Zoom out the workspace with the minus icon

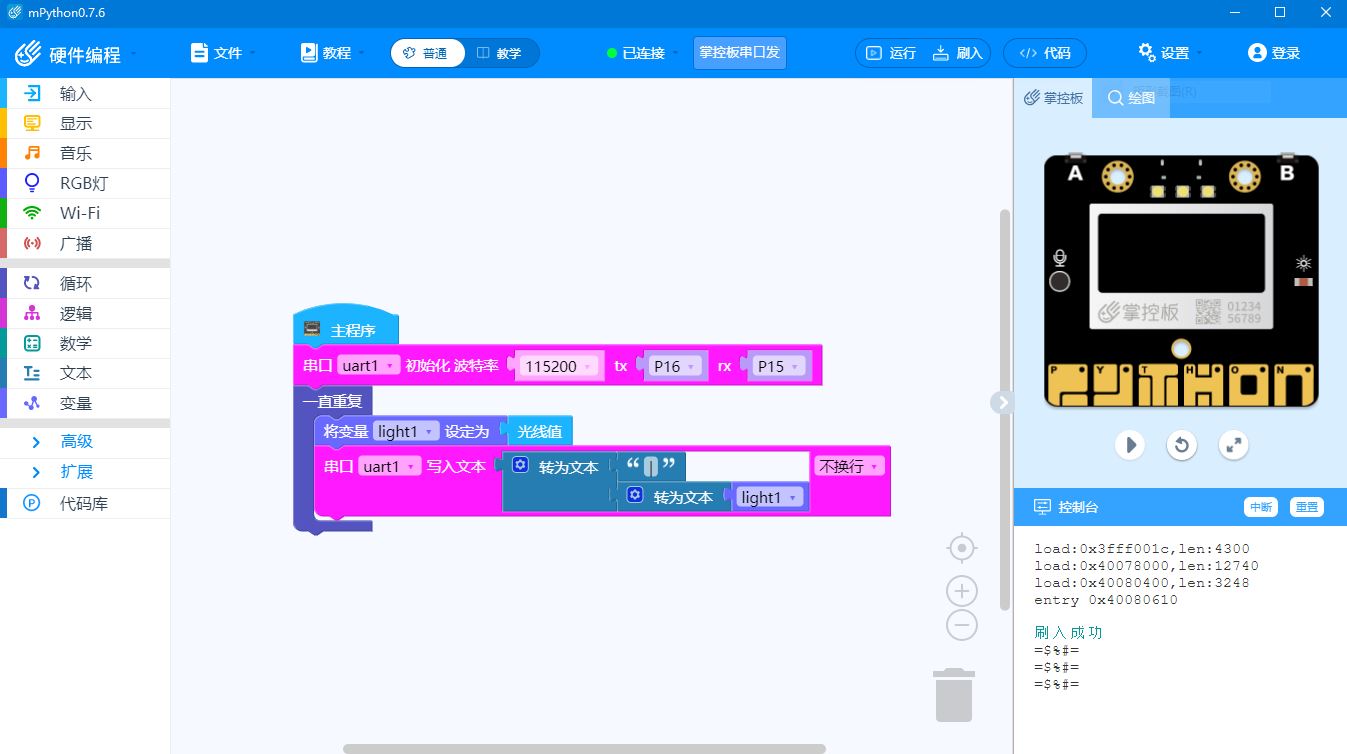coord(961,626)
